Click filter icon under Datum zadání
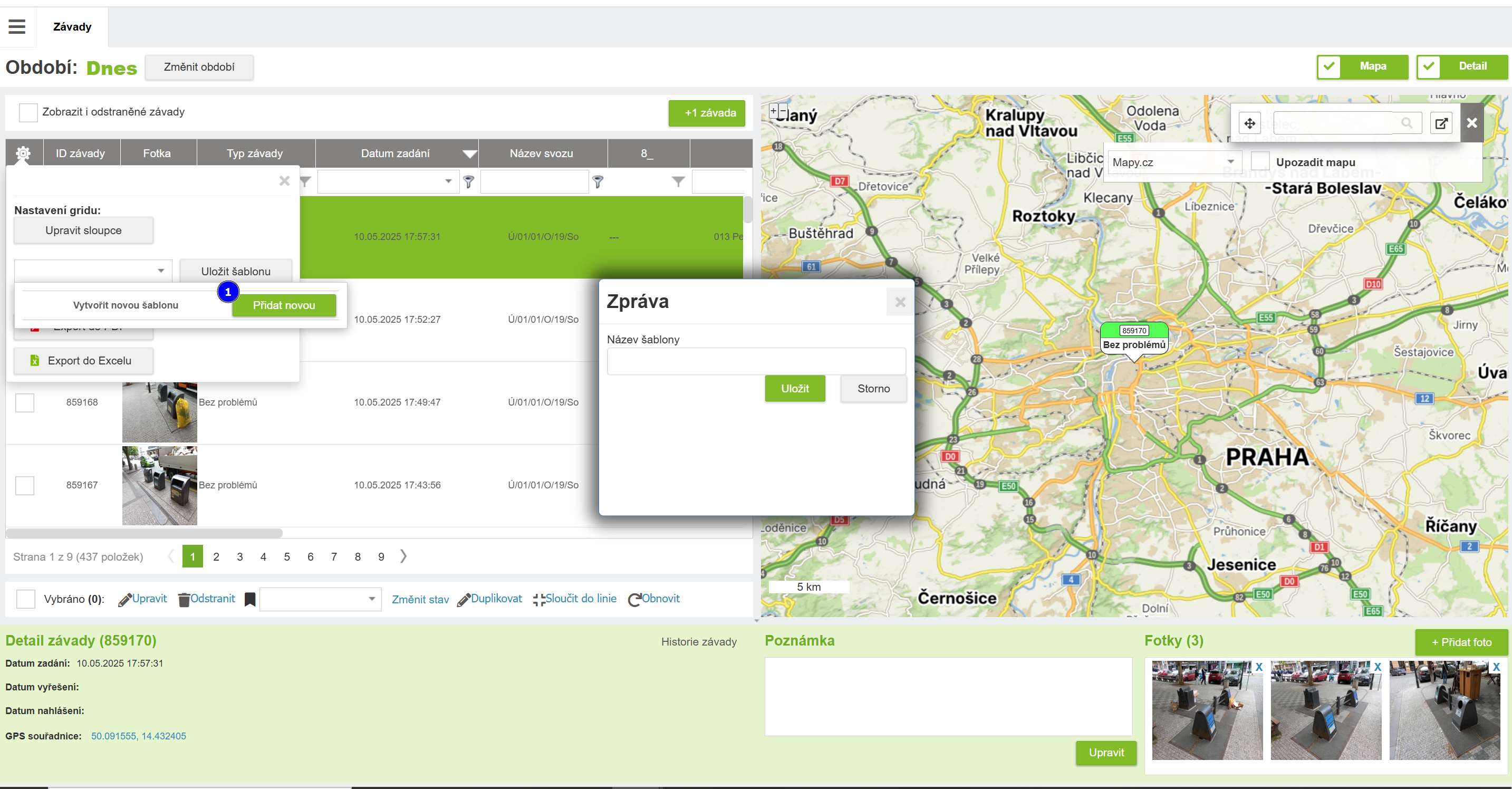The height and width of the screenshot is (789, 1512). pos(468,182)
